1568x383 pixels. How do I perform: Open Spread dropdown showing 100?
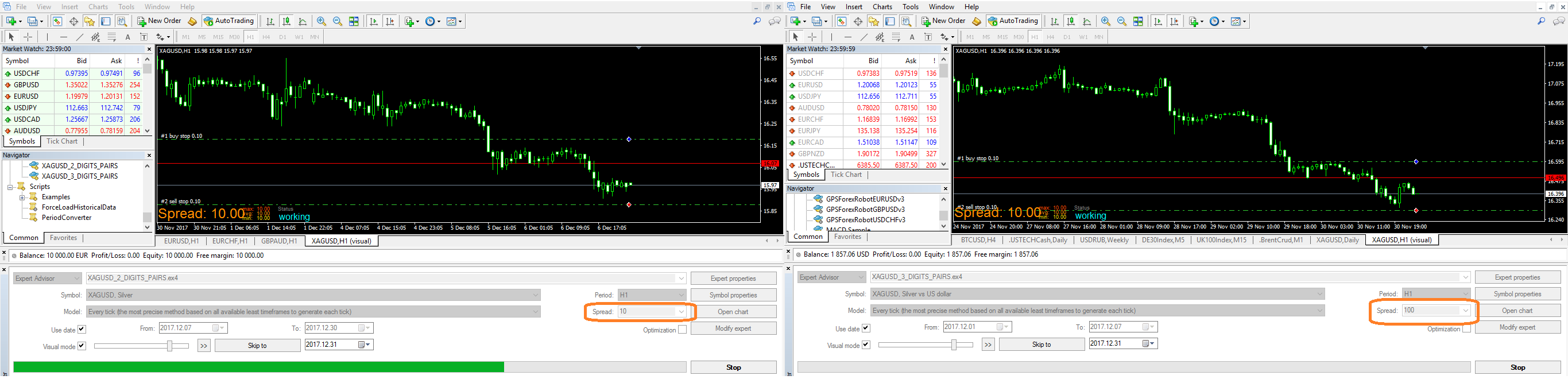pyautogui.click(x=1437, y=311)
